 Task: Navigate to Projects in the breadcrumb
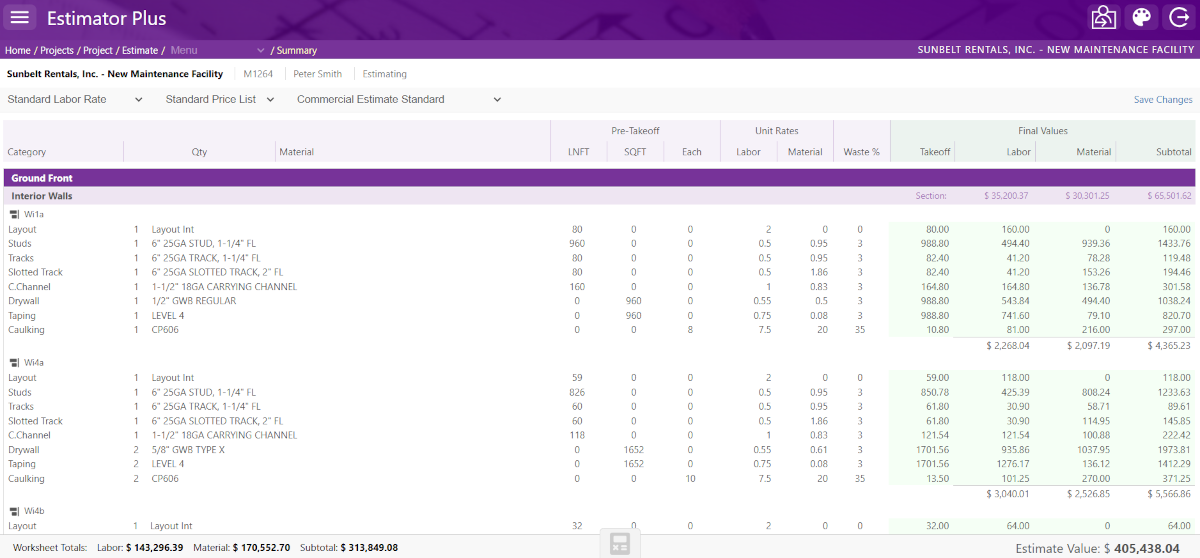(57, 50)
